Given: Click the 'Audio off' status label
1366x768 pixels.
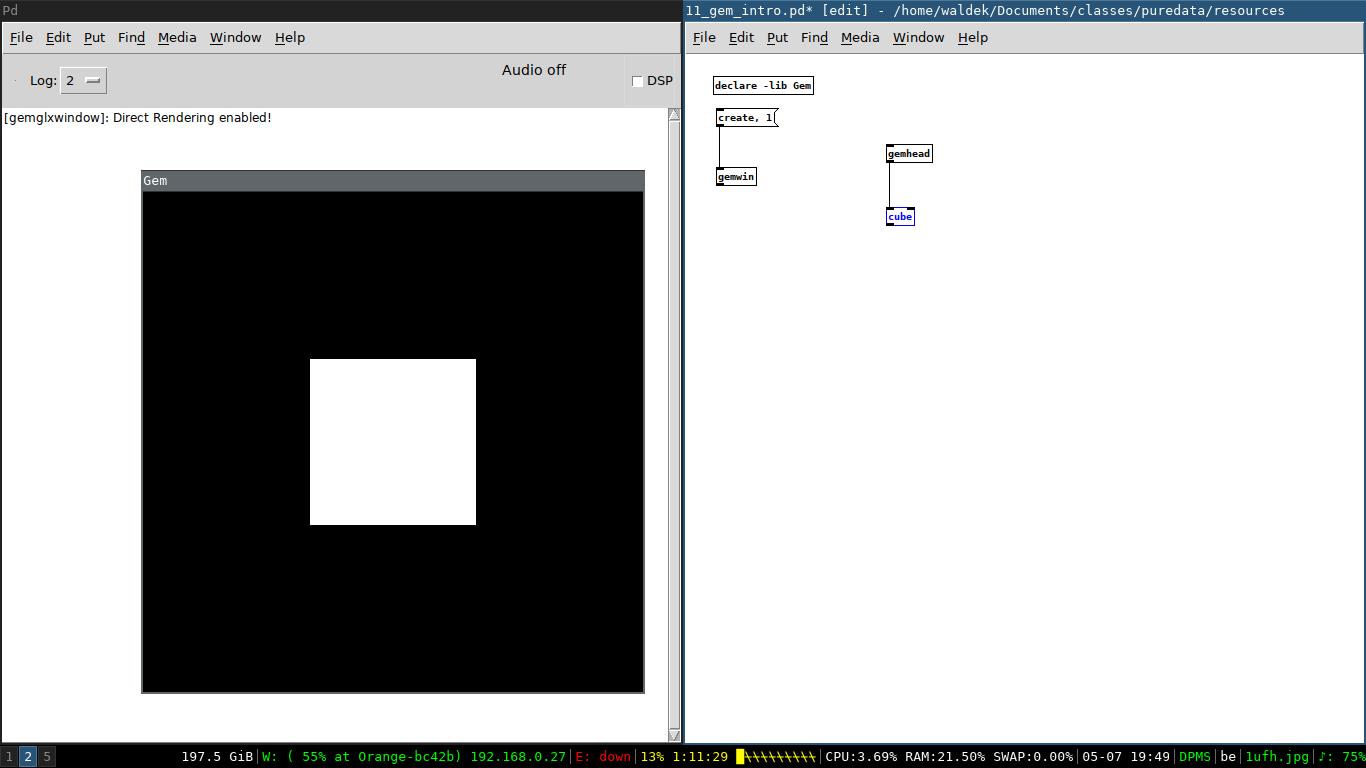Looking at the screenshot, I should (x=534, y=70).
